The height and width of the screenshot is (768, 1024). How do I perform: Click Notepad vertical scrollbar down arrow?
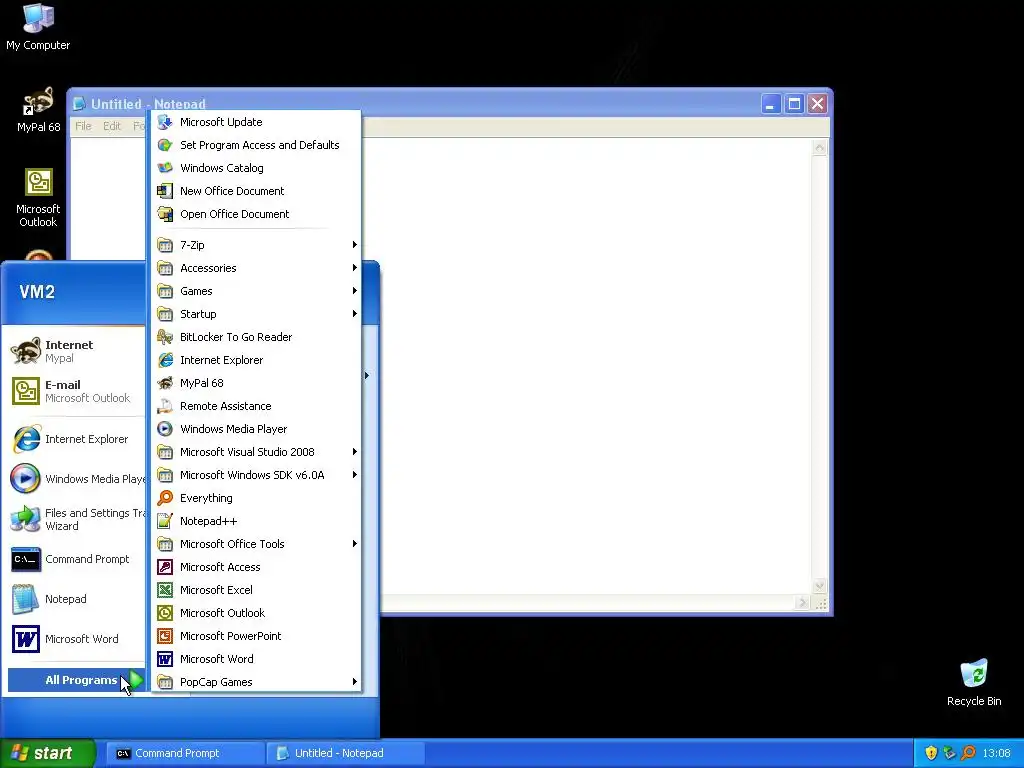pyautogui.click(x=819, y=585)
